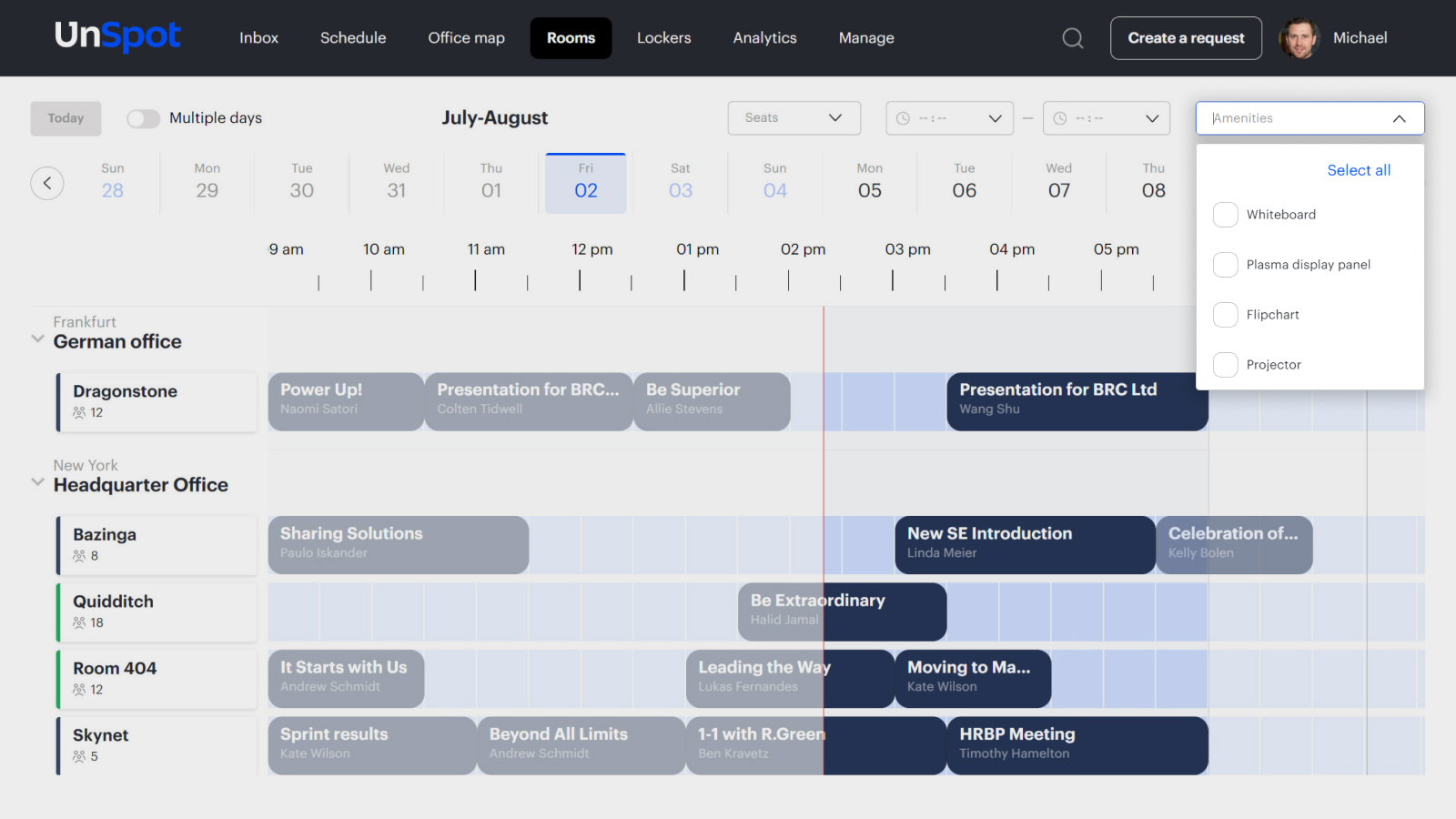Click the attendees icon beside Room 404
Image resolution: width=1456 pixels, height=819 pixels.
(x=79, y=689)
